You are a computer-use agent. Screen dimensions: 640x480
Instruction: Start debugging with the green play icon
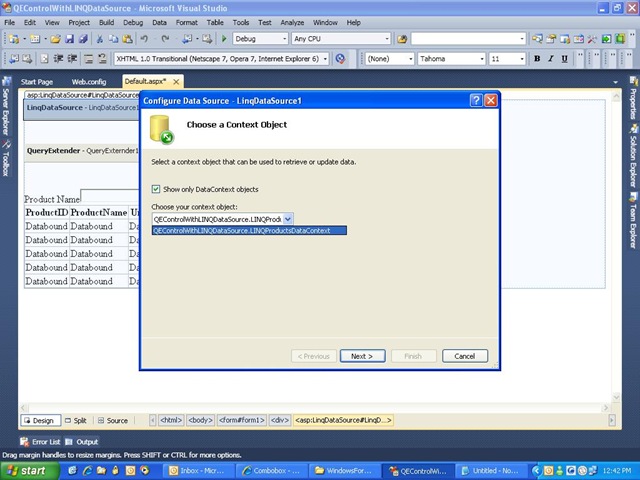pos(224,39)
